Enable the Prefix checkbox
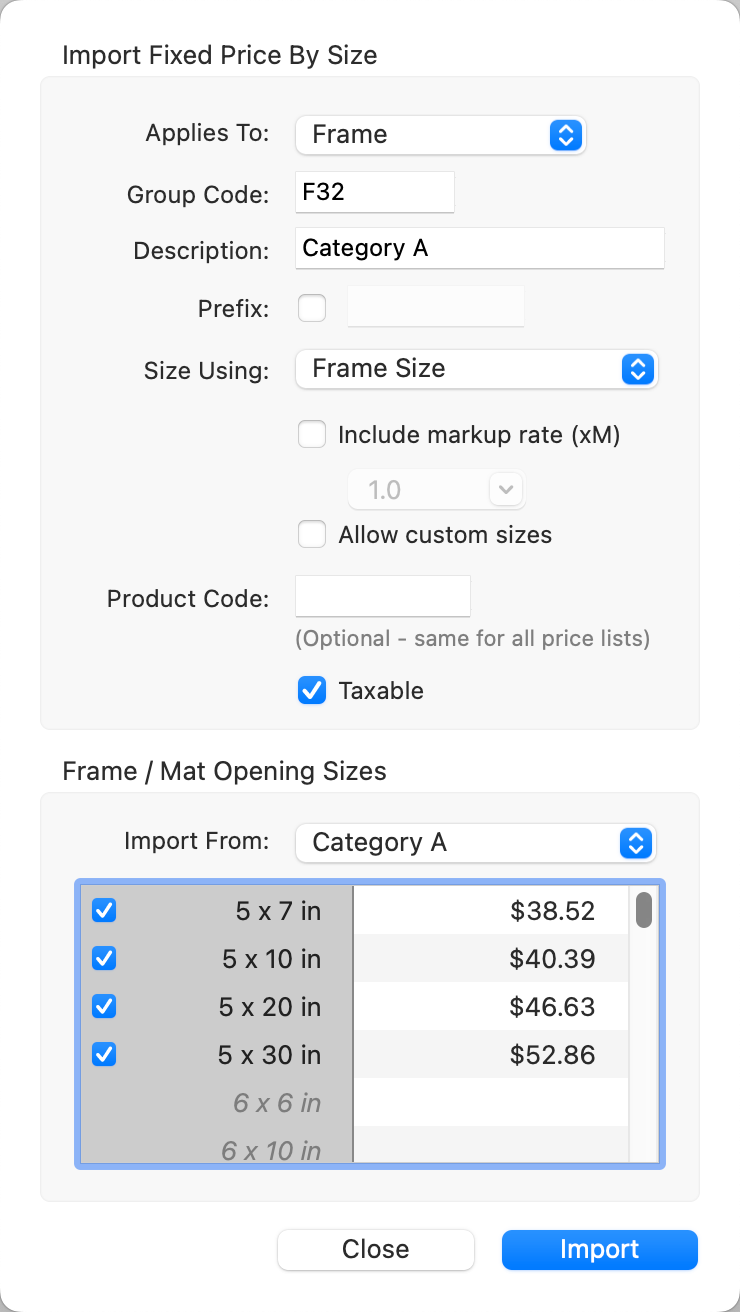The image size is (740, 1312). 312,308
